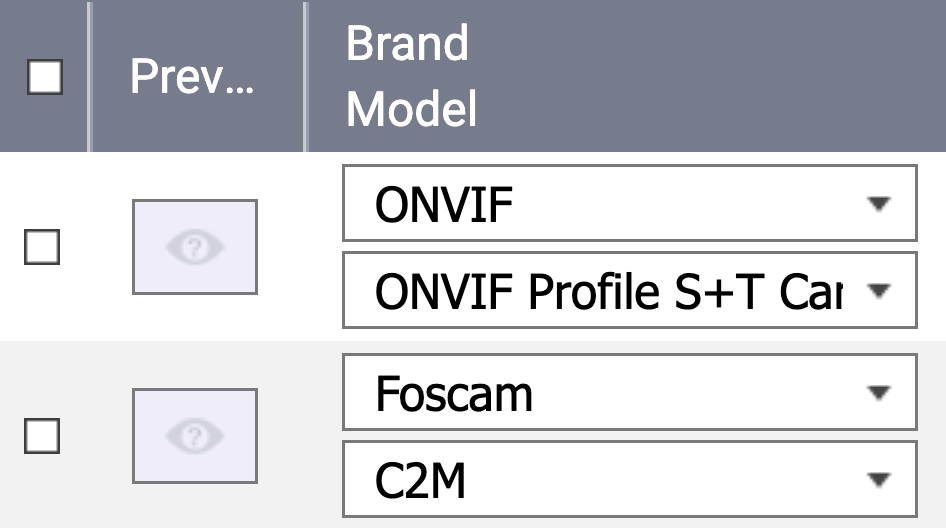Click the preview eye icon in Foscam row
The width and height of the screenshot is (946, 528).
195,436
